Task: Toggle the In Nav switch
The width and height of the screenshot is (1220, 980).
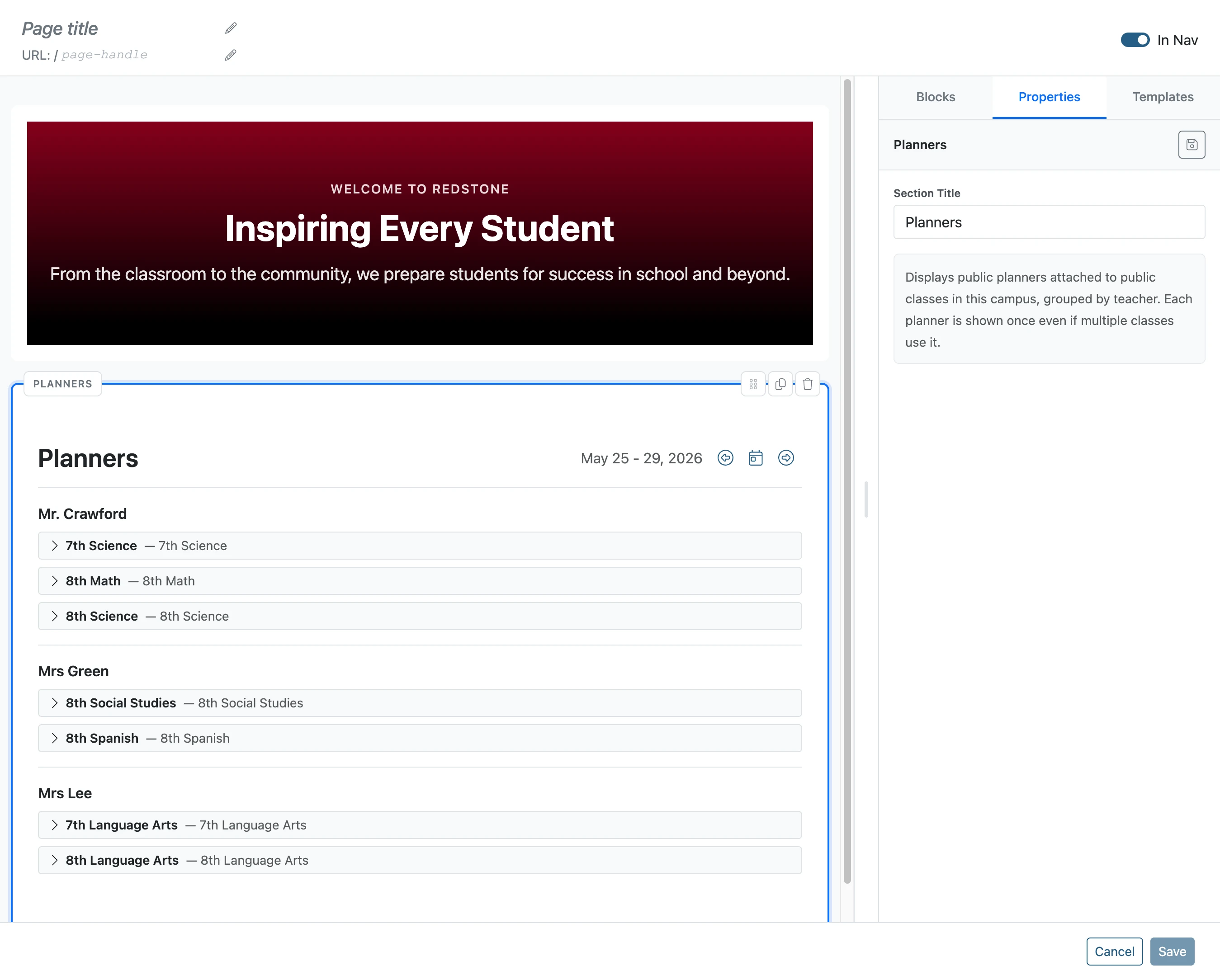Action: (1135, 40)
